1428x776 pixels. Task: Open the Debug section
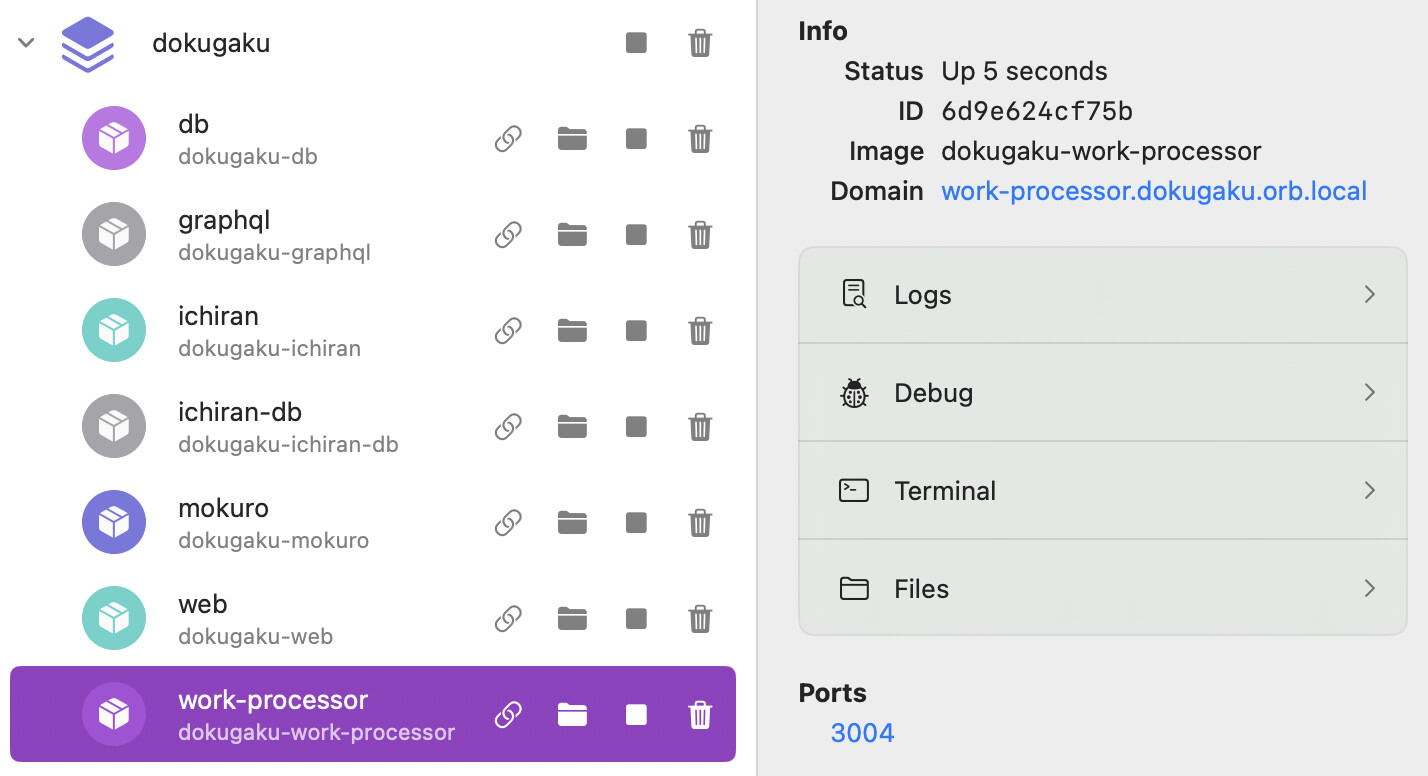click(x=1103, y=393)
